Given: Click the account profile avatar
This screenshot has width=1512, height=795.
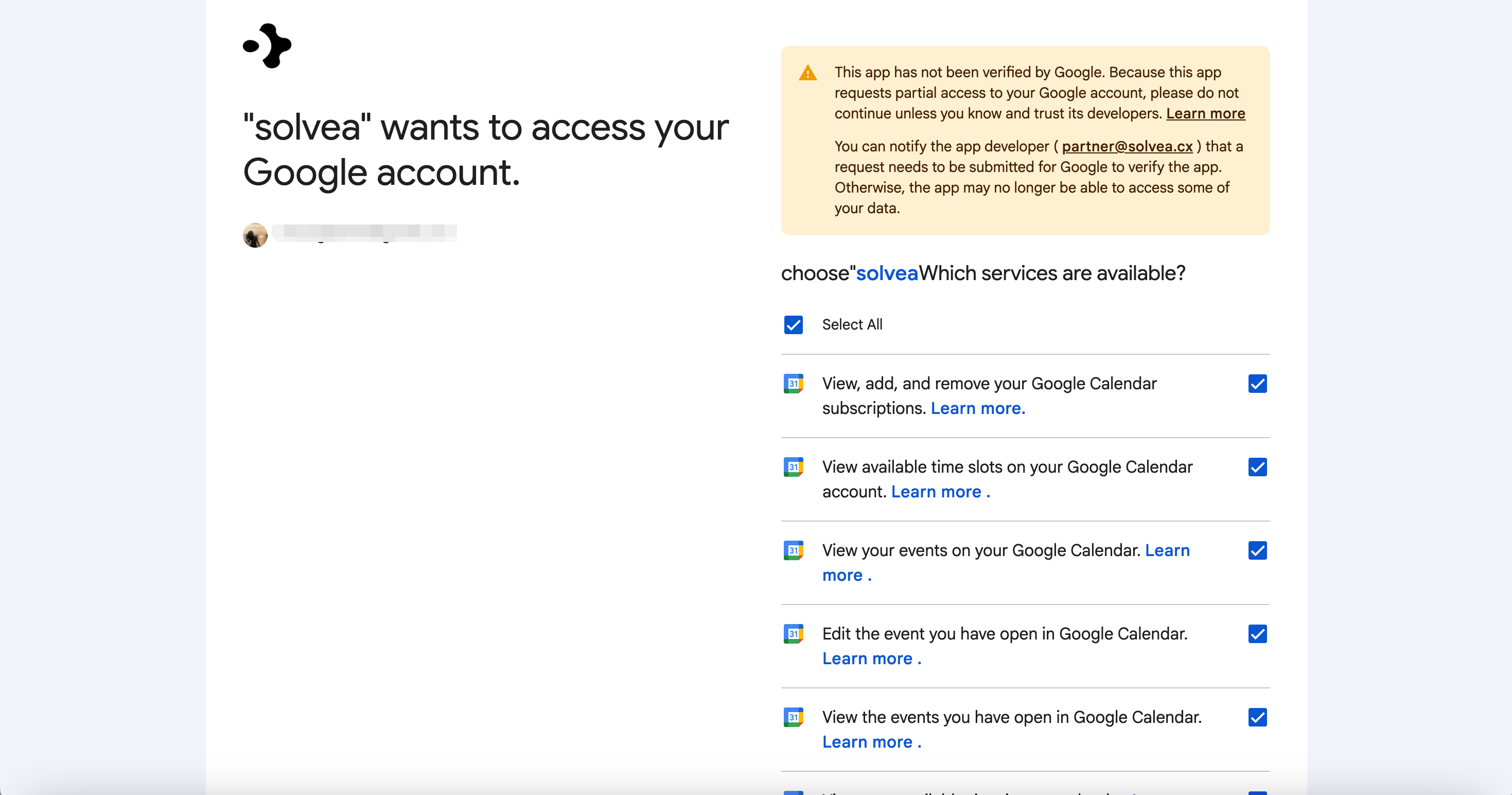Looking at the screenshot, I should 255,235.
